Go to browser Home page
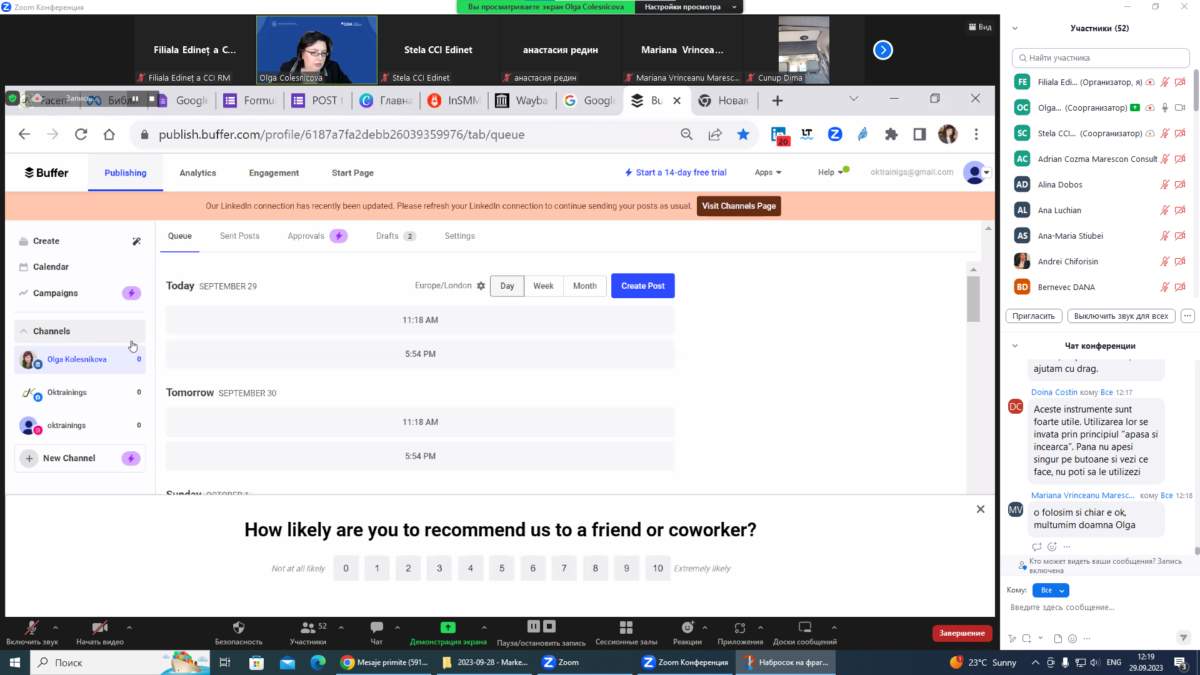 point(109,134)
